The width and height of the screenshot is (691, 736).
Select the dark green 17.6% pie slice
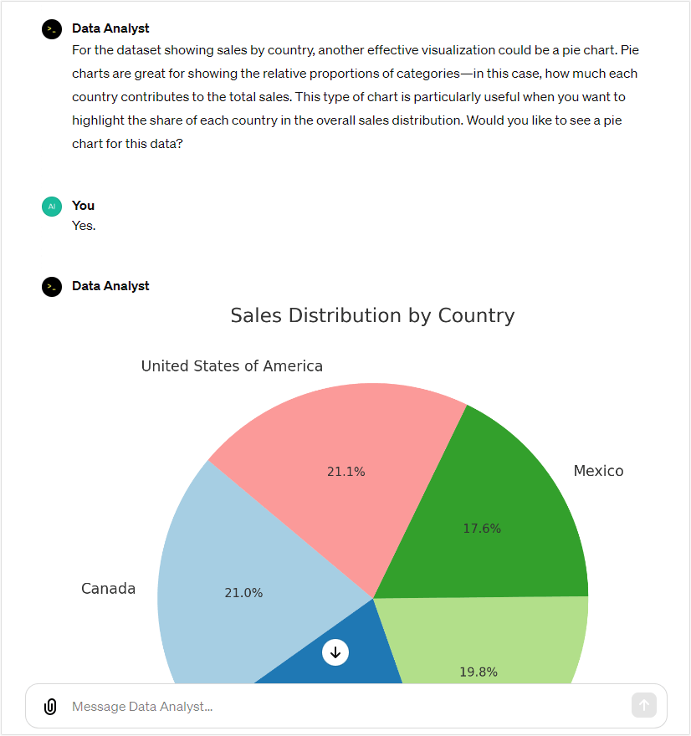point(500,520)
